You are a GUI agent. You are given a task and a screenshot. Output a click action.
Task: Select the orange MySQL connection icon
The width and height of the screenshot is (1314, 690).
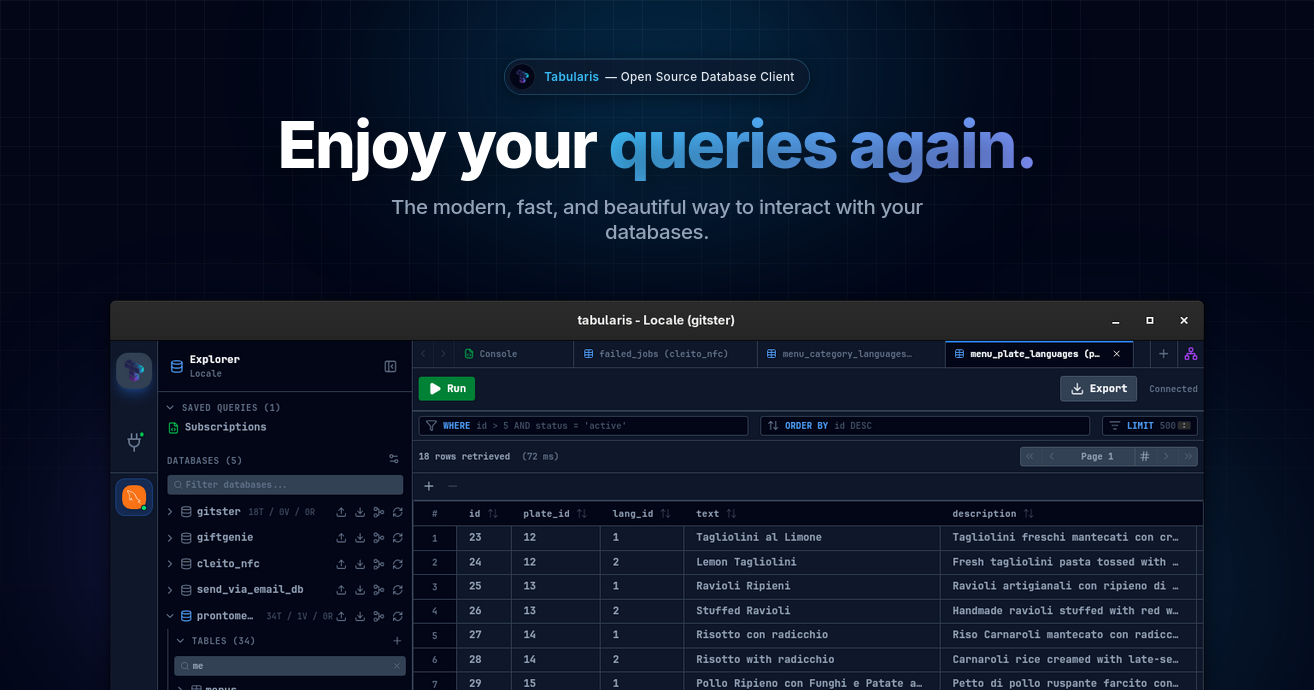134,497
